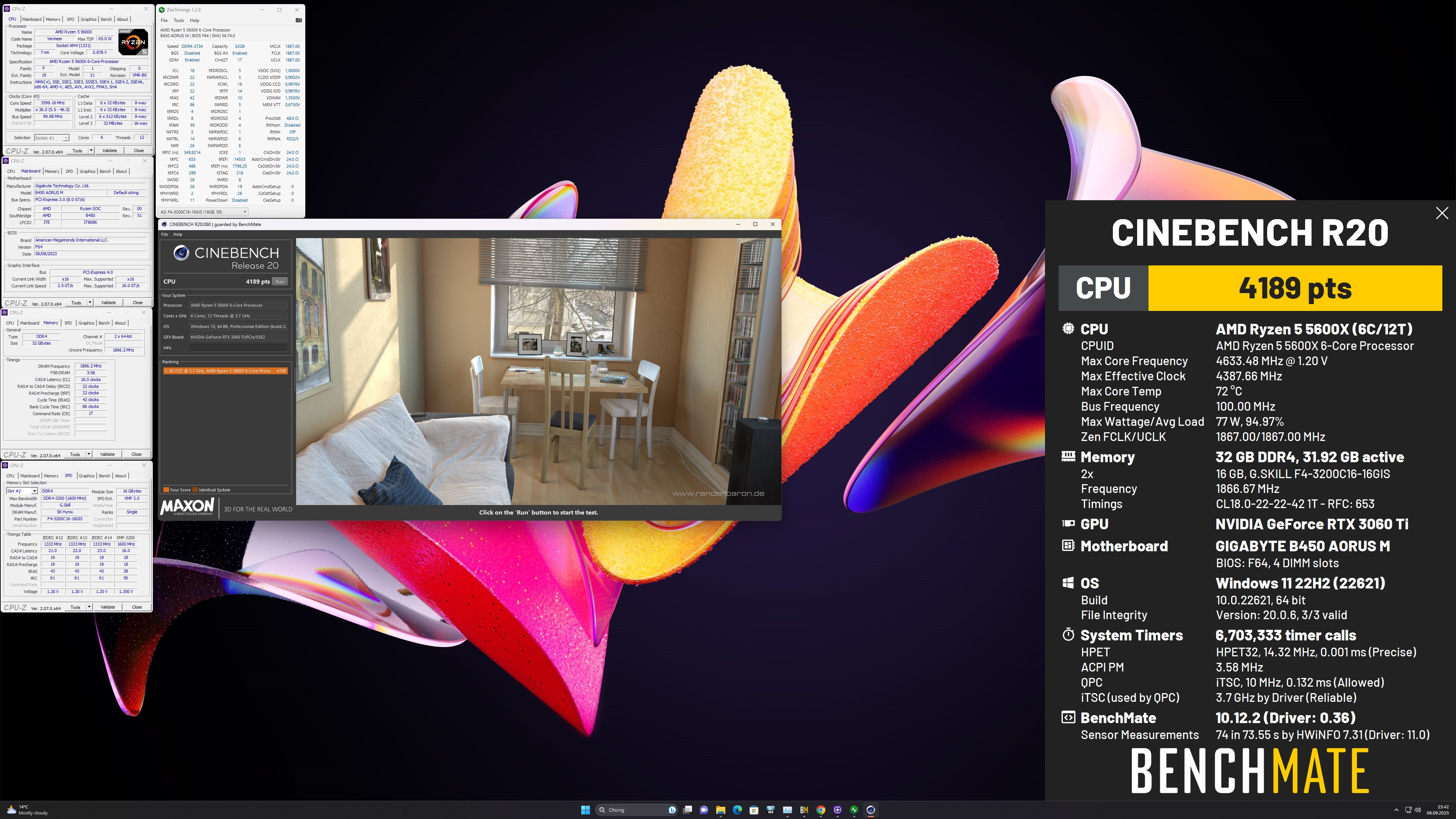Open Help menu in Cinebench
Screen dimensions: 1456x819
tap(177, 234)
